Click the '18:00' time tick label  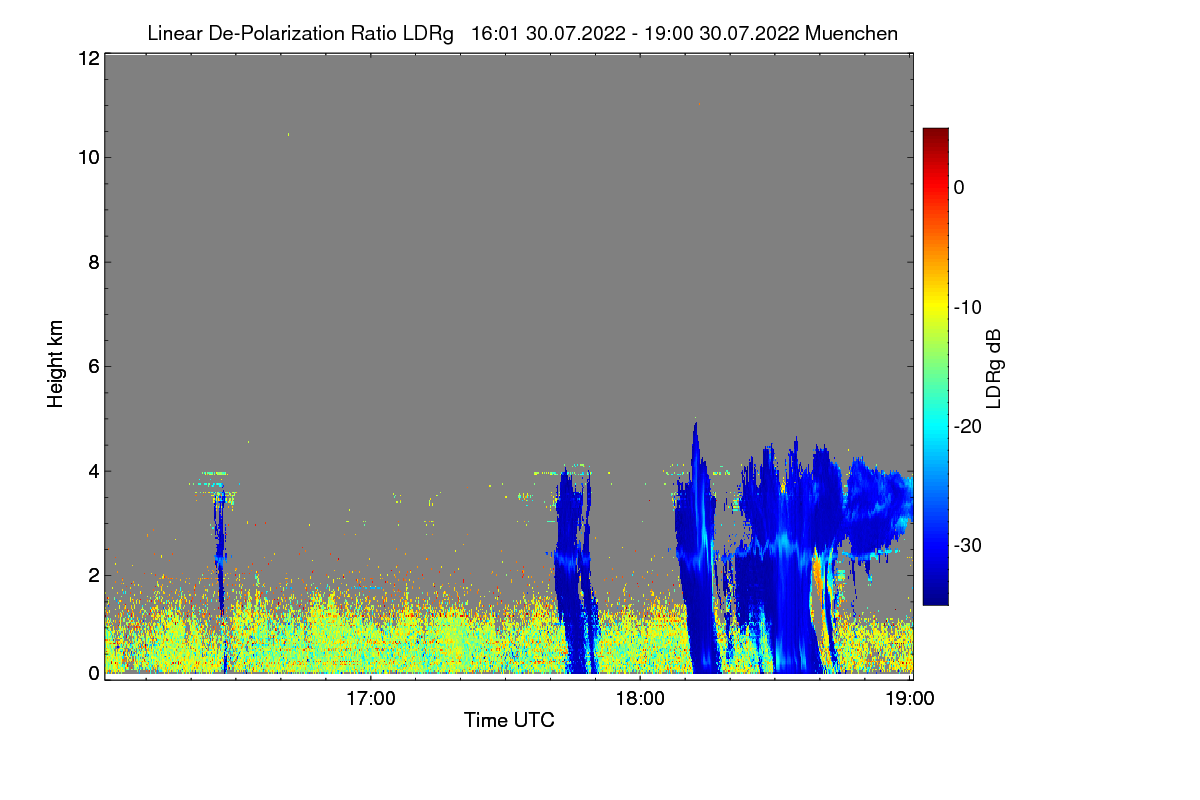[640, 698]
